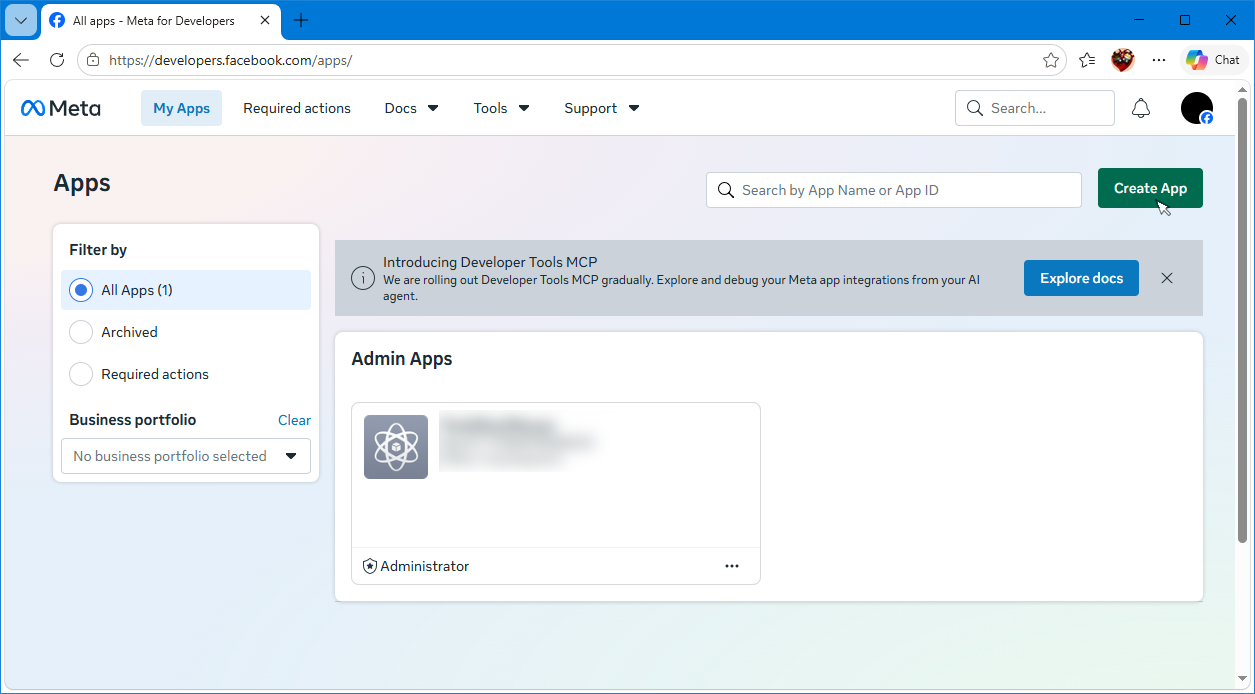
Task: Select the Required actions filter radio
Action: tap(81, 374)
